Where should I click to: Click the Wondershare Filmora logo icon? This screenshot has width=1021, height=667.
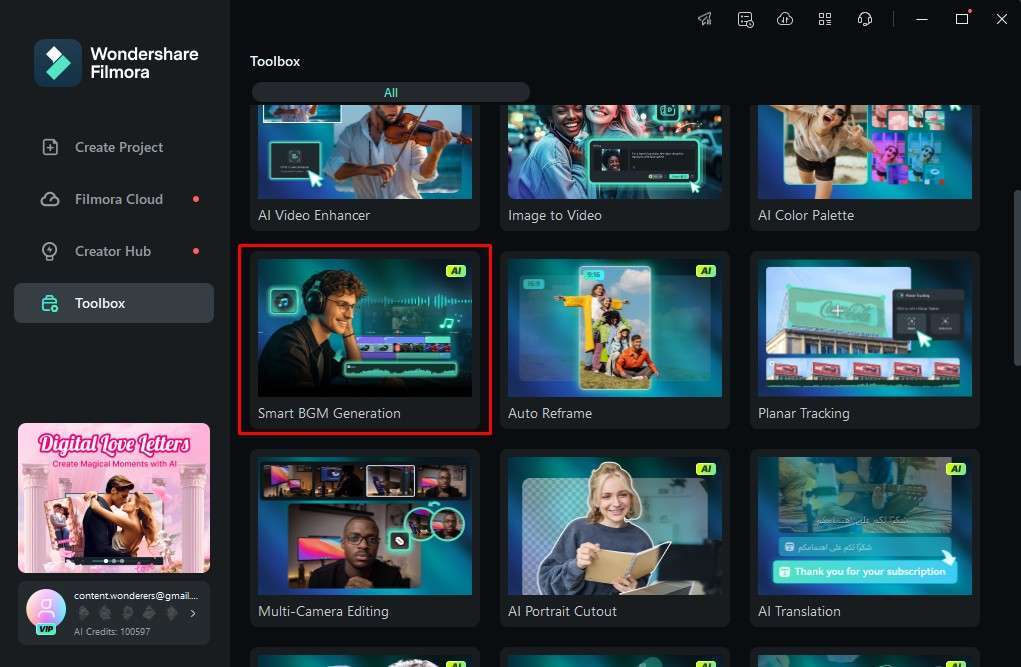point(58,63)
